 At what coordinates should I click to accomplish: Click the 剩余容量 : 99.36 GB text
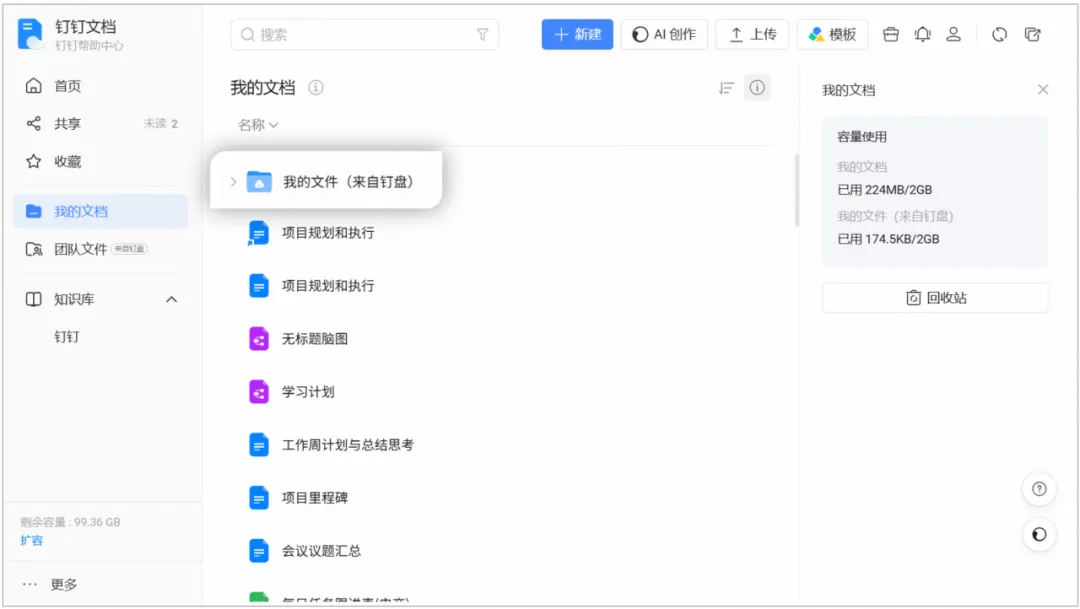tap(70, 522)
